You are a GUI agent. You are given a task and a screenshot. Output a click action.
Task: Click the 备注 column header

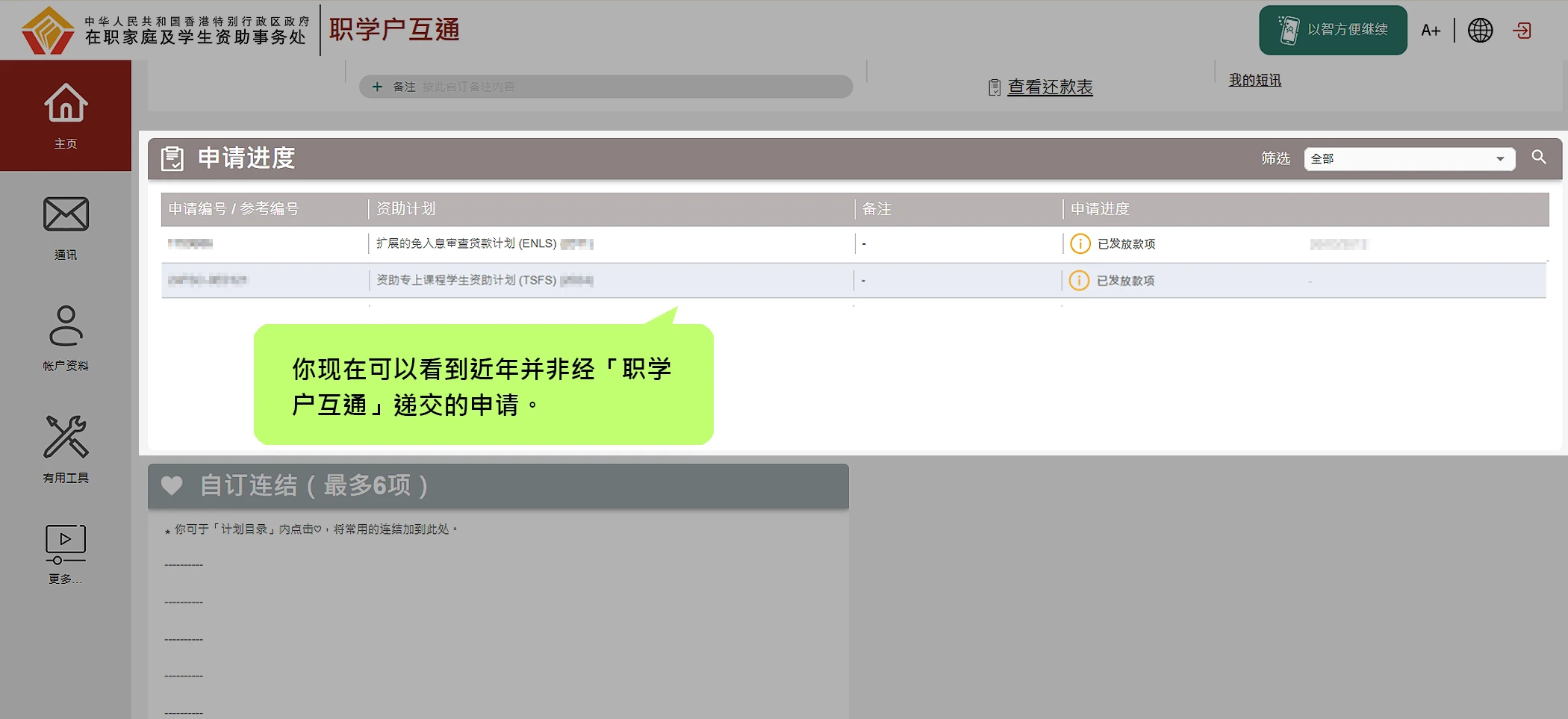877,209
